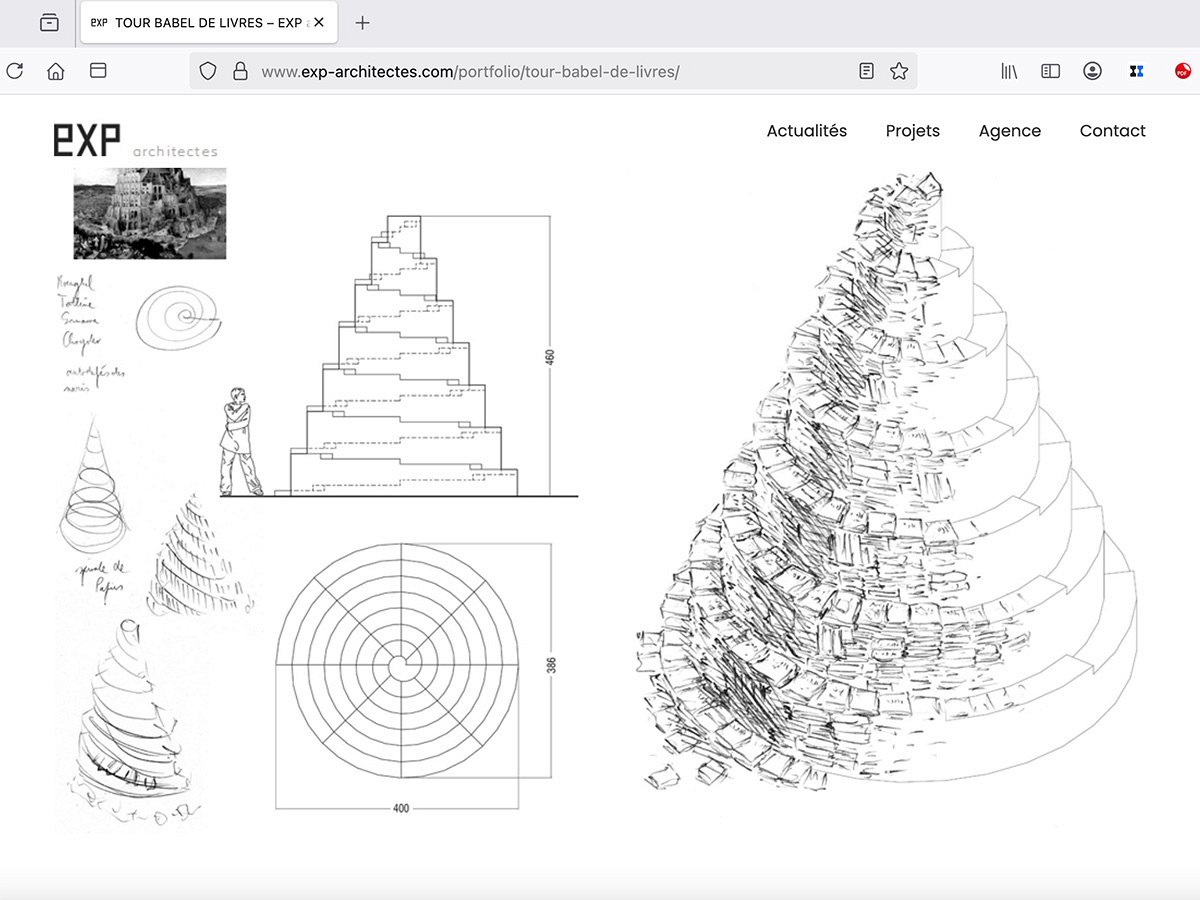1200x900 pixels.
Task: Click the blue extension icon
Action: (x=1135, y=71)
